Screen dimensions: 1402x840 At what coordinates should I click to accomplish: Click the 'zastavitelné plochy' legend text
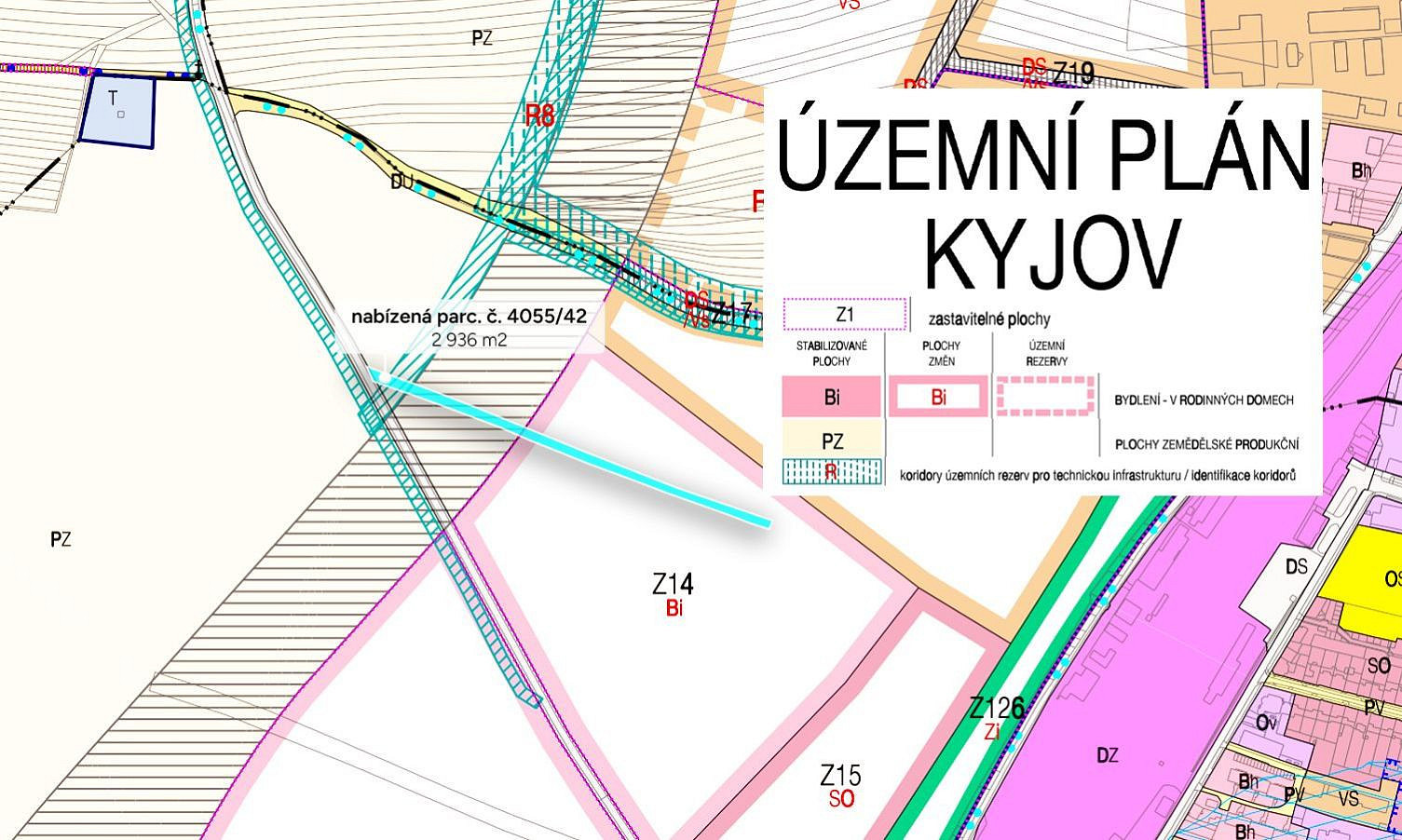pos(989,319)
